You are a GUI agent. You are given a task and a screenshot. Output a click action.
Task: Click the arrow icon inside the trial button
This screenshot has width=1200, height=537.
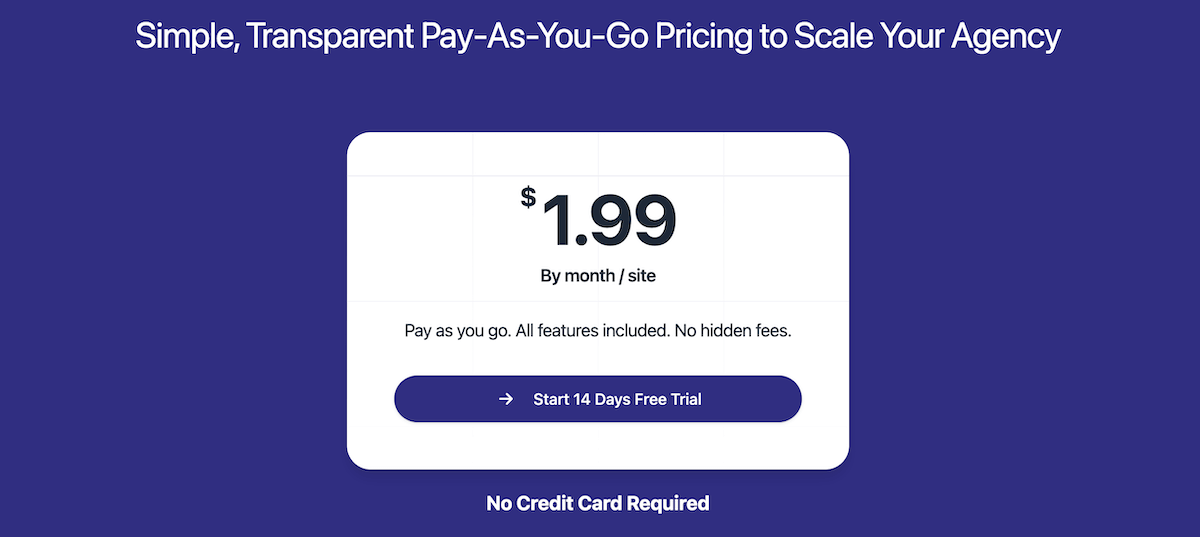pyautogui.click(x=506, y=399)
